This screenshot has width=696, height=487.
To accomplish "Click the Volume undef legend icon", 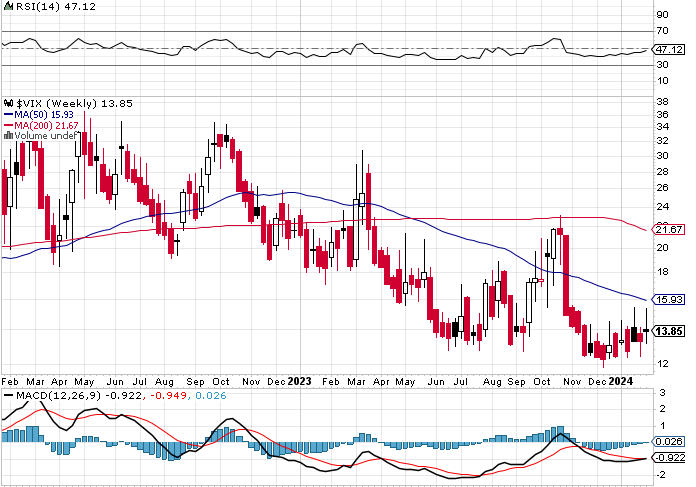I will tap(6, 136).
